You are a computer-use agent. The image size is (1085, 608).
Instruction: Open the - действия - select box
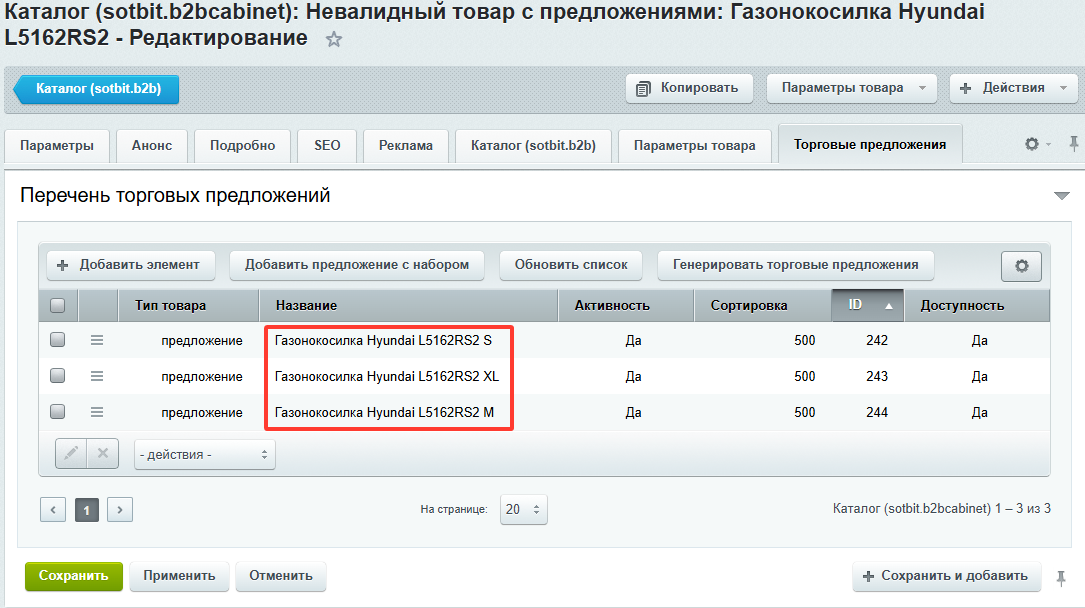[x=205, y=454]
